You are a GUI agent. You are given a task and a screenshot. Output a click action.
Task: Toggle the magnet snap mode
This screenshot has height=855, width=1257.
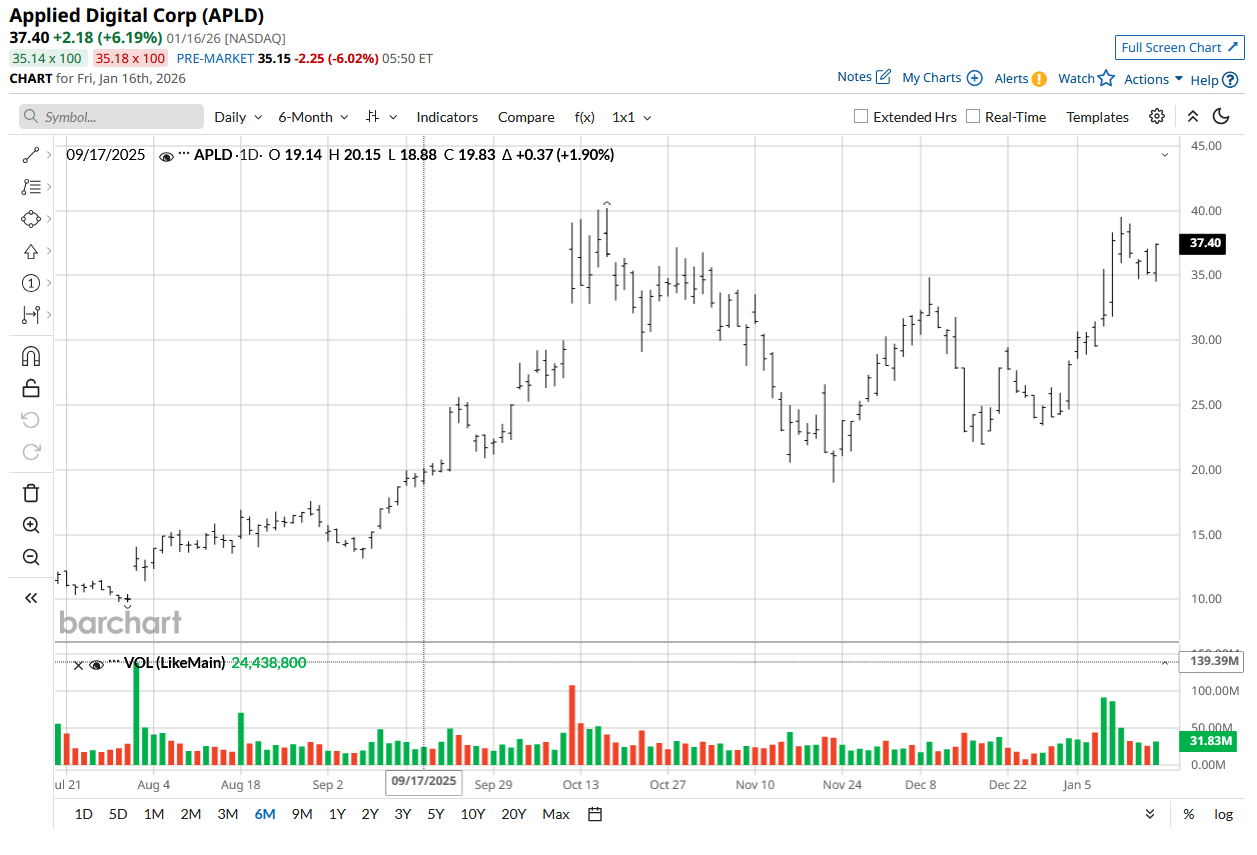click(30, 356)
